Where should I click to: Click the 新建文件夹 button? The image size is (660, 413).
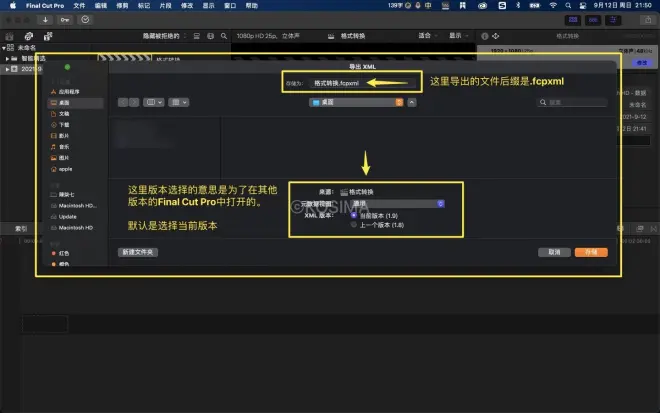point(138,252)
